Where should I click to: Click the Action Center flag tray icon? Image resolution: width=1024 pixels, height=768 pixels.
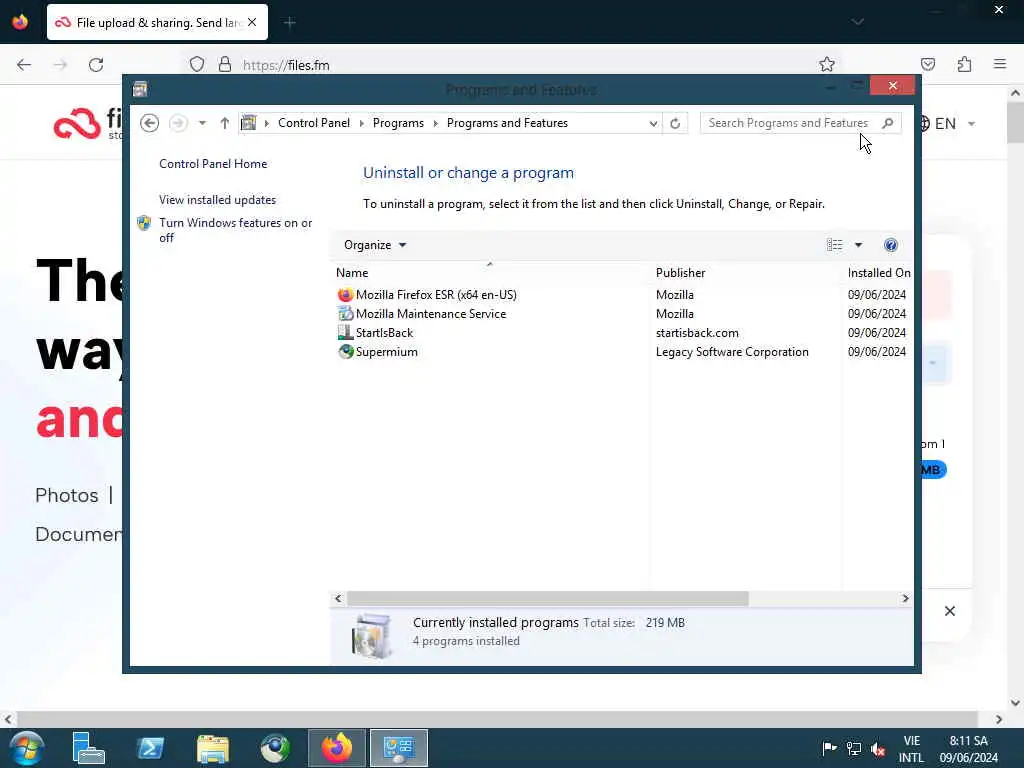tap(829, 748)
